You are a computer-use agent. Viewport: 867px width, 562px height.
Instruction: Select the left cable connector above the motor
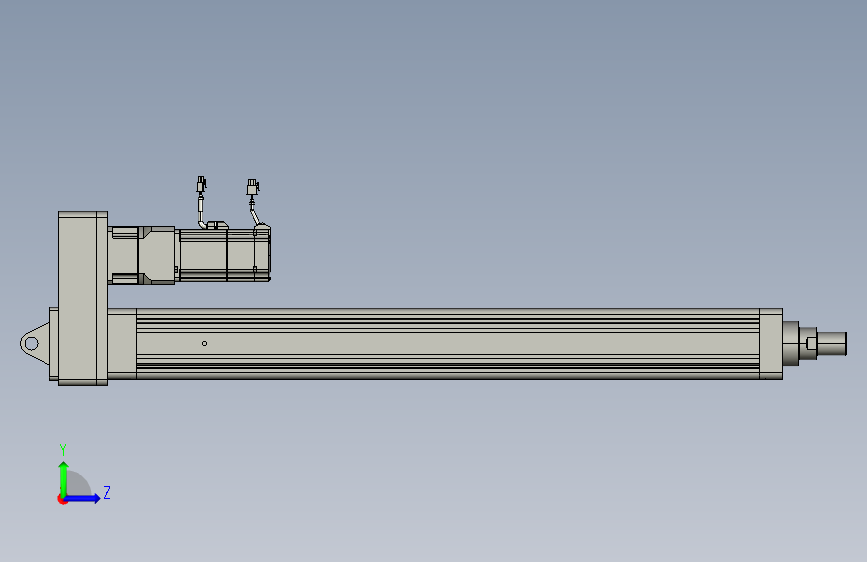201,185
